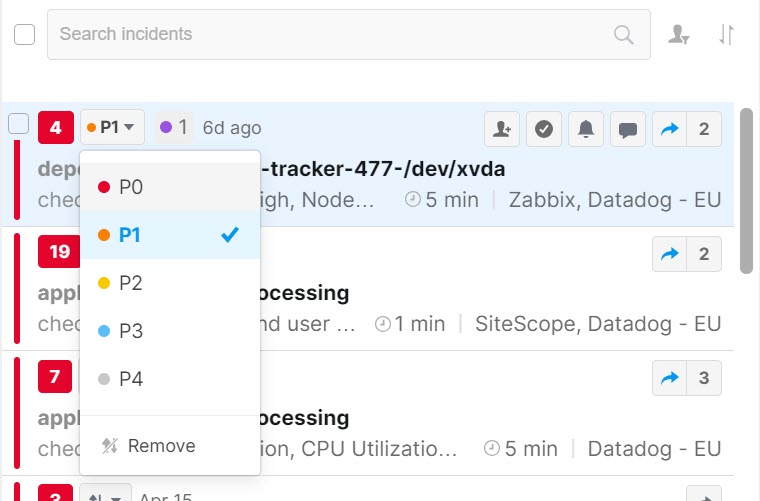This screenshot has width=760, height=501.
Task: Click the search magnifier icon
Action: click(624, 35)
